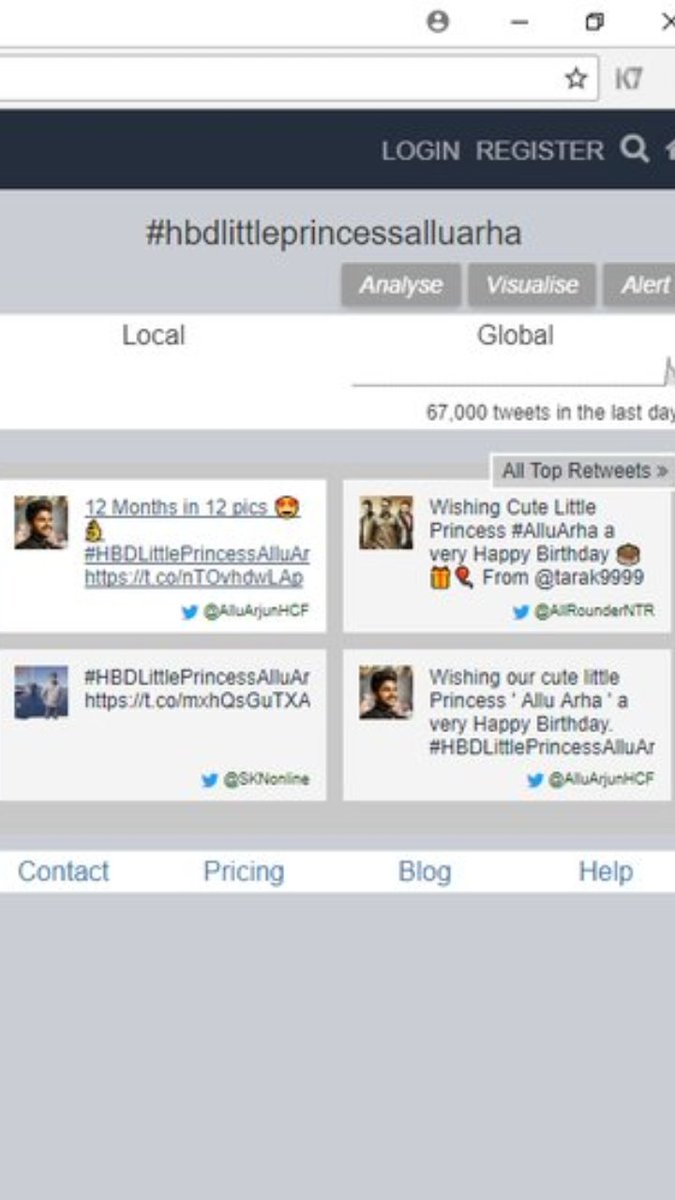Click the search magnifier icon in navbar
Viewport: 675px width, 1200px height.
tap(634, 149)
